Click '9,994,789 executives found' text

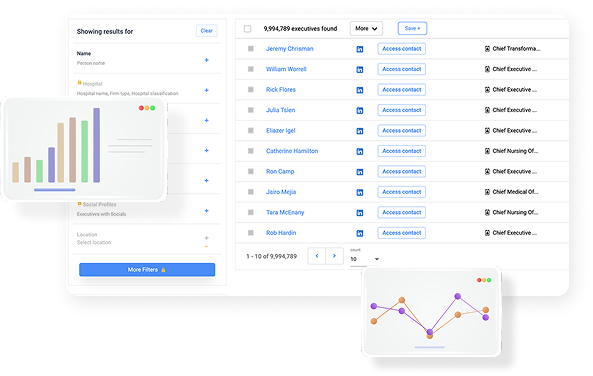coord(300,29)
